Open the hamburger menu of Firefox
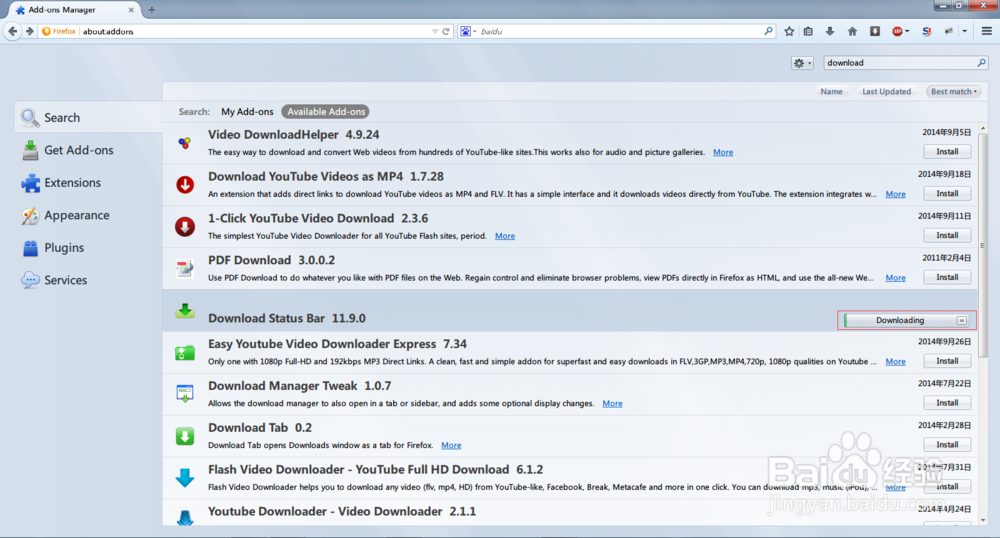The width and height of the screenshot is (1000, 538). tap(987, 31)
